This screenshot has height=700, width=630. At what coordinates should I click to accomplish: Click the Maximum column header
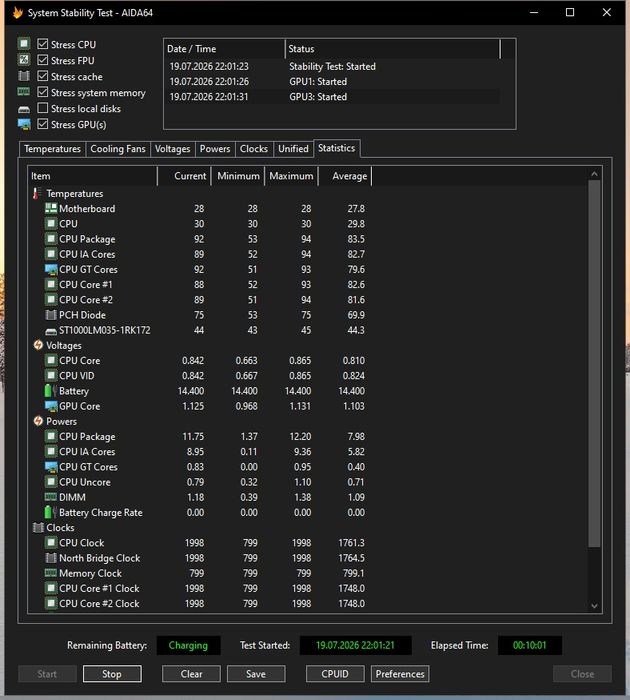pos(291,176)
